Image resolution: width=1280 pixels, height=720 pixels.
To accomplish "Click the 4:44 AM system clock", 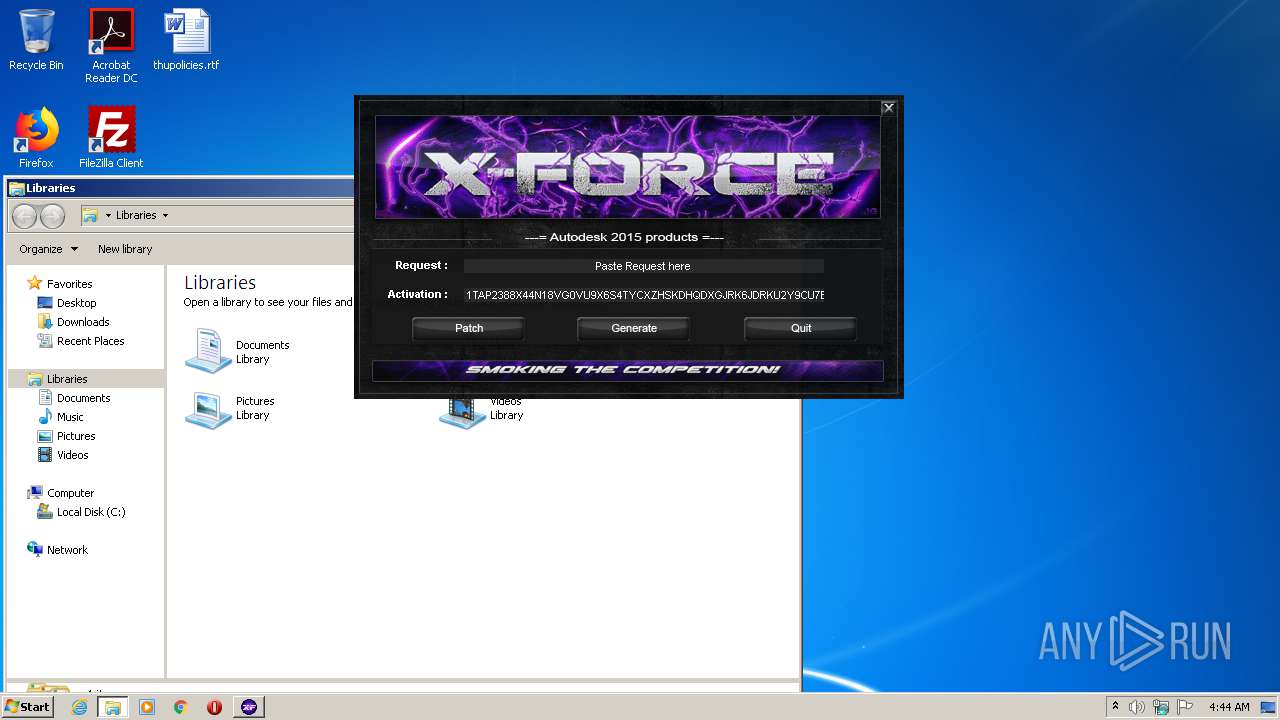I will 1229,707.
